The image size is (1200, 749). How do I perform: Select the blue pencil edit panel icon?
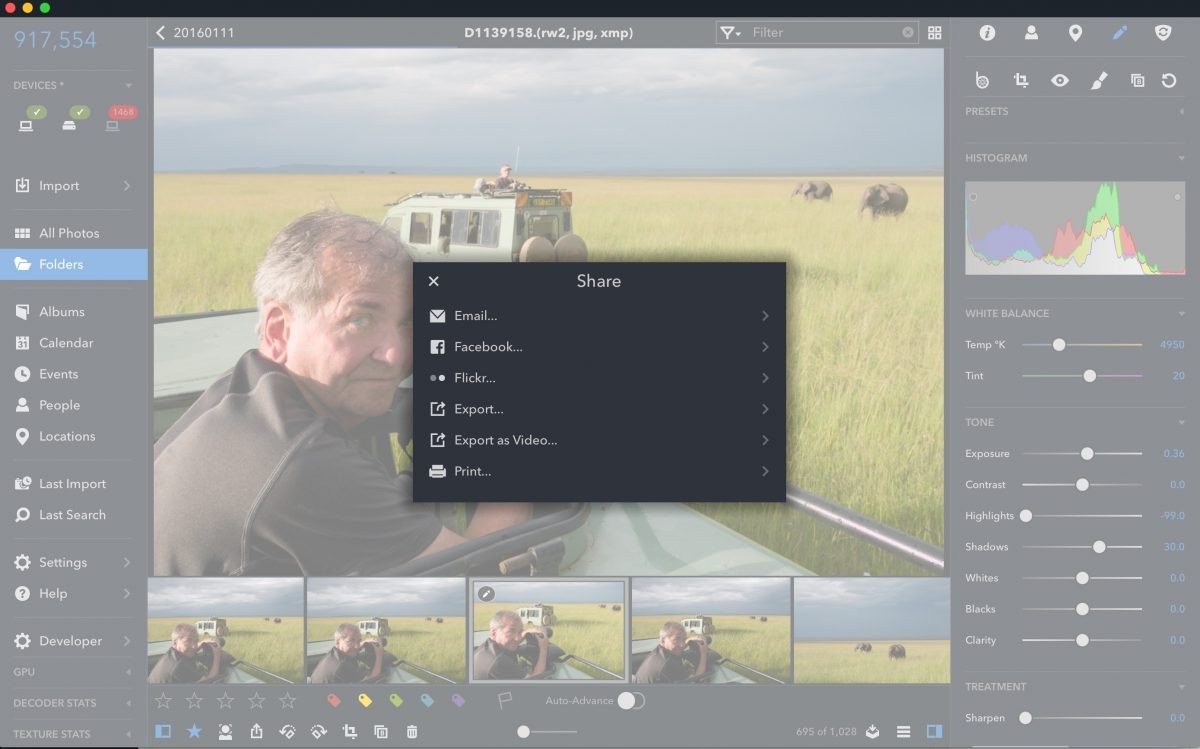pyautogui.click(x=1120, y=33)
